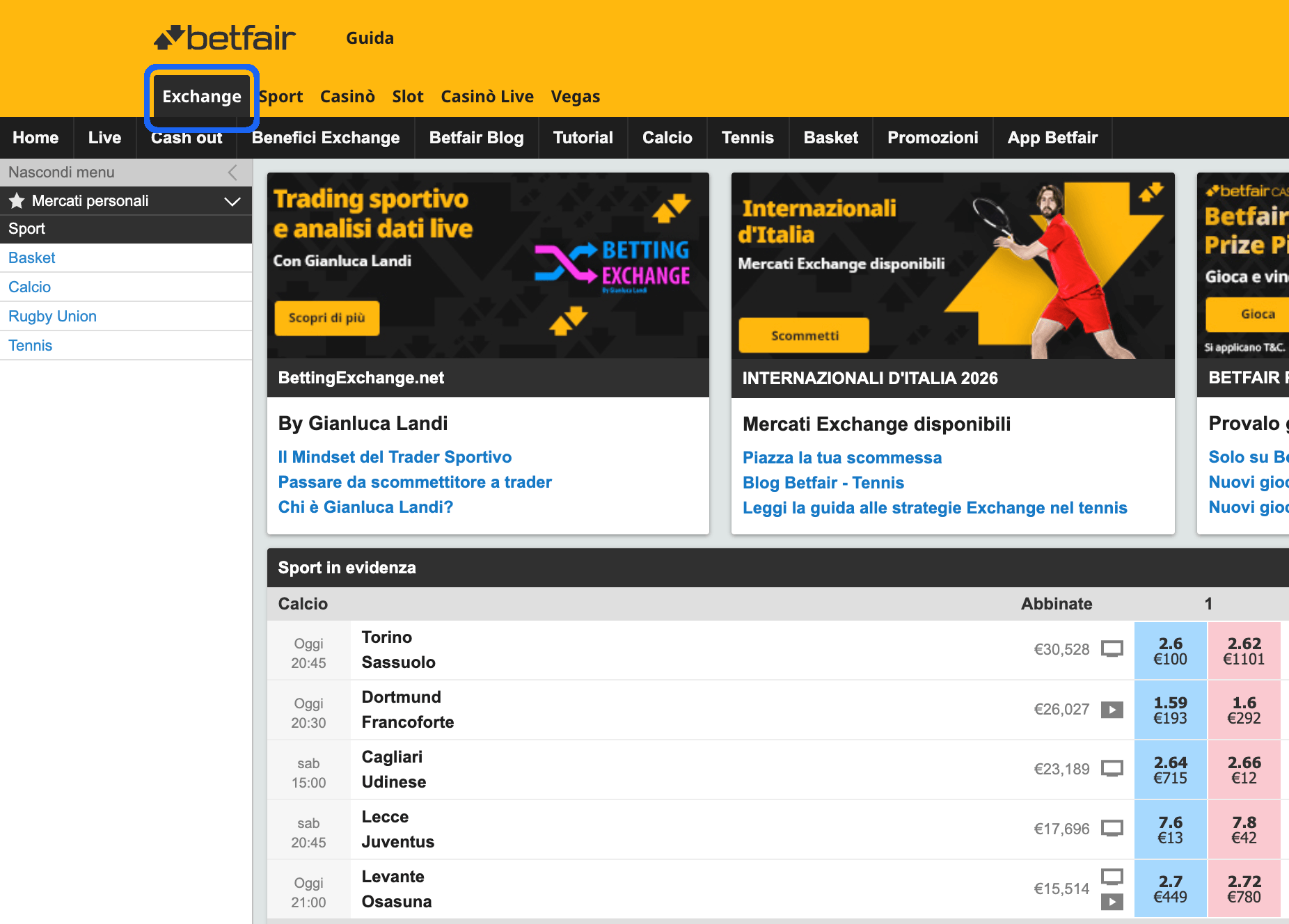Open Rugby Union in the sidebar

click(x=126, y=317)
